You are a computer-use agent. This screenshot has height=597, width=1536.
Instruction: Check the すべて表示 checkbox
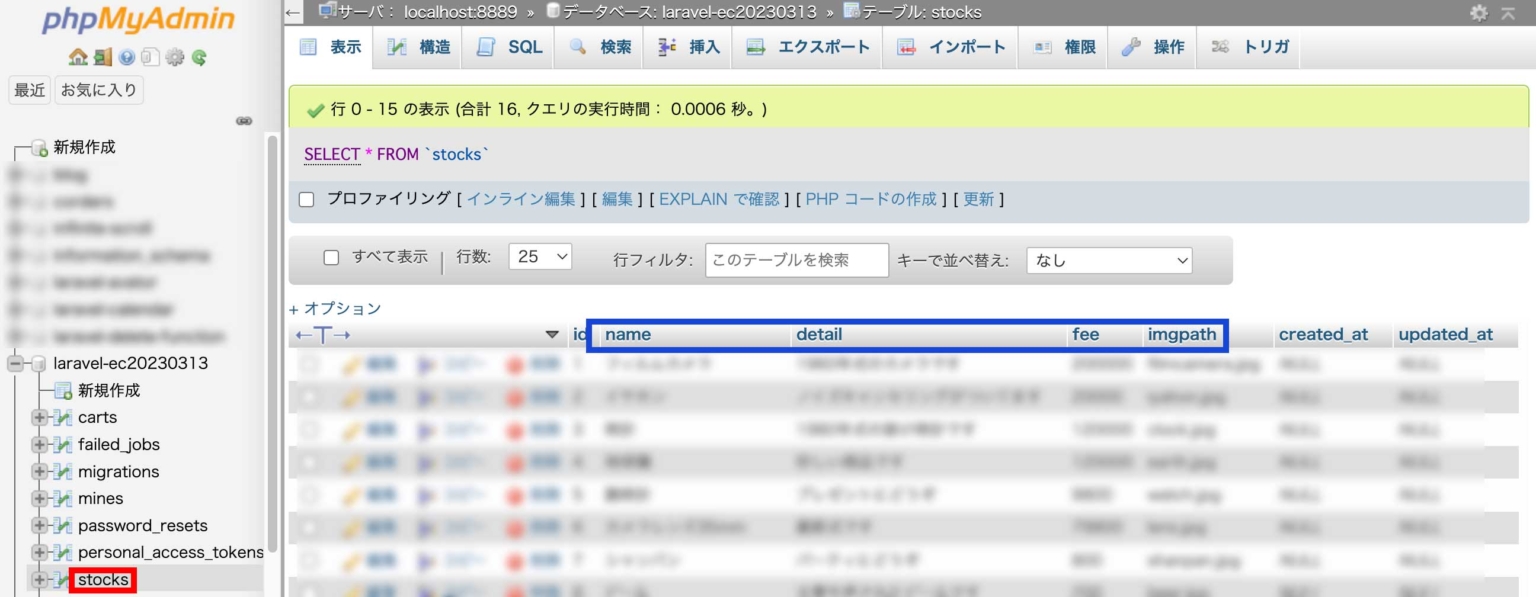331,257
